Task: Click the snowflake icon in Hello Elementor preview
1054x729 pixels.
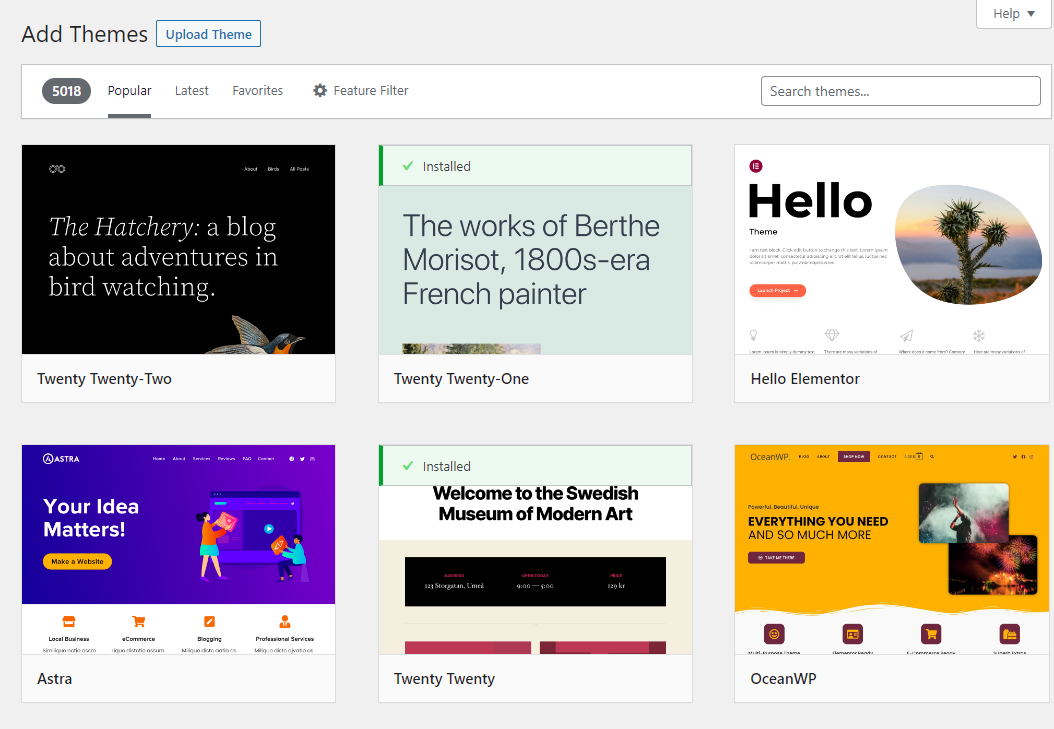Action: click(979, 335)
